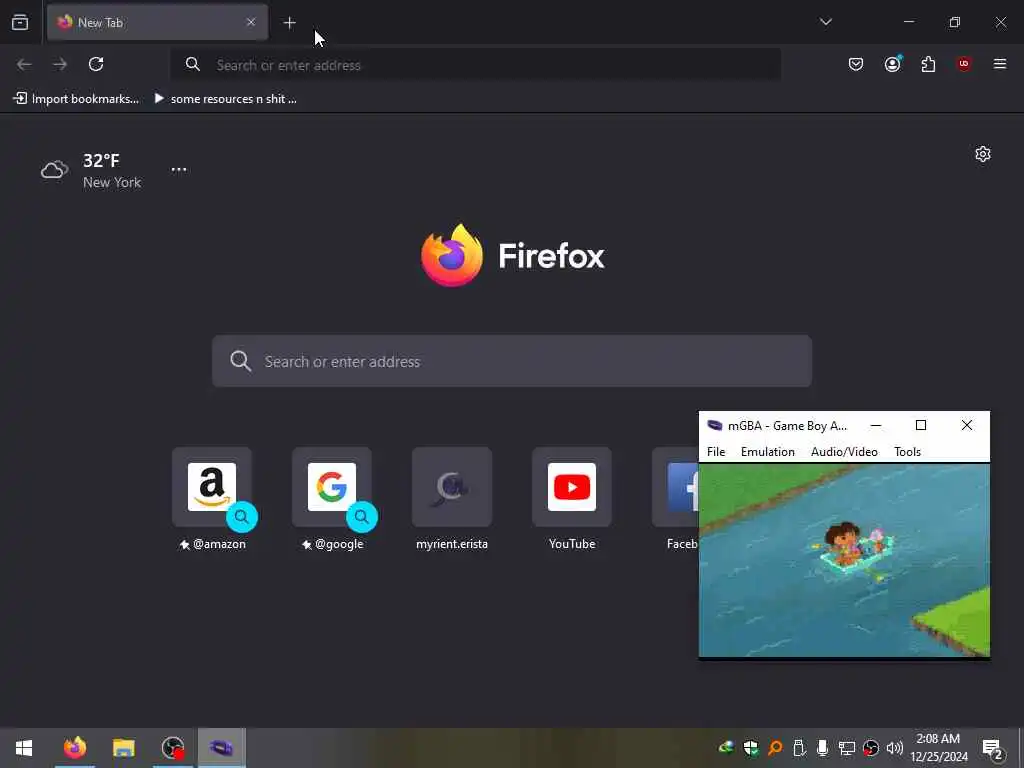
Task: Open the Windows Start menu
Action: 24,748
